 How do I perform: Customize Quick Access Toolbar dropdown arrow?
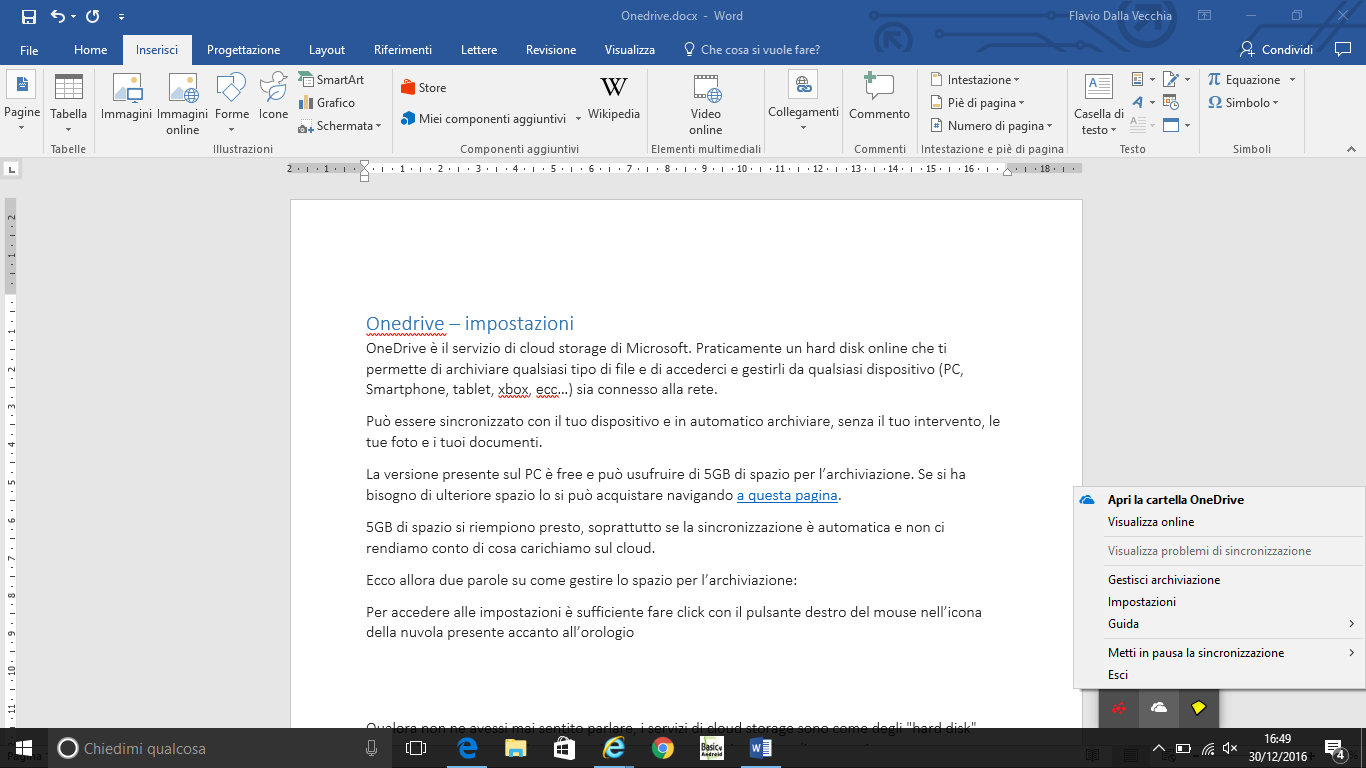[121, 16]
